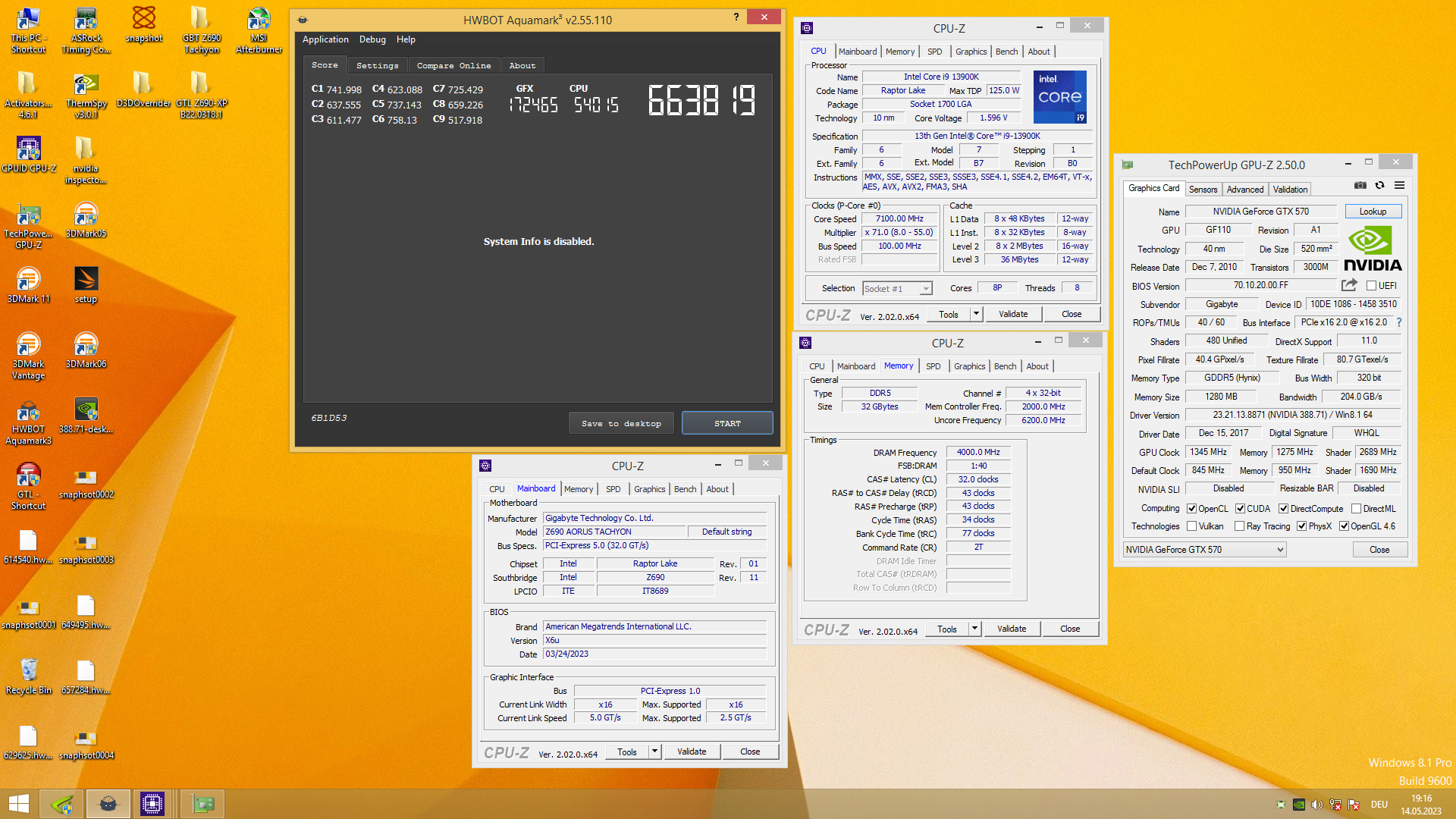1456x819 pixels.
Task: Open ThermSpy v3.0.1 desktop icon
Action: [x=86, y=96]
